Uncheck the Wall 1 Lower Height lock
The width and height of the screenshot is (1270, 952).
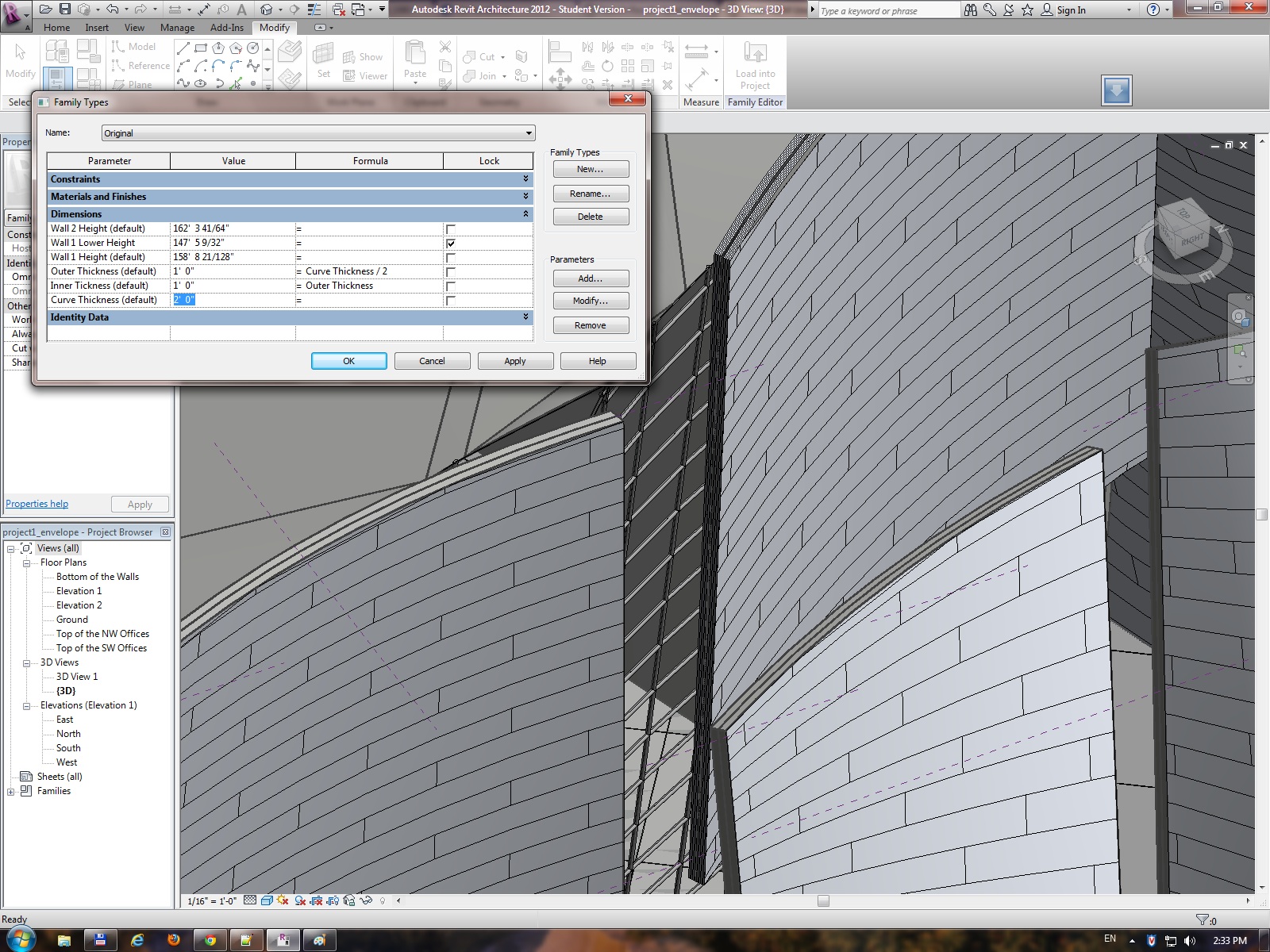451,244
